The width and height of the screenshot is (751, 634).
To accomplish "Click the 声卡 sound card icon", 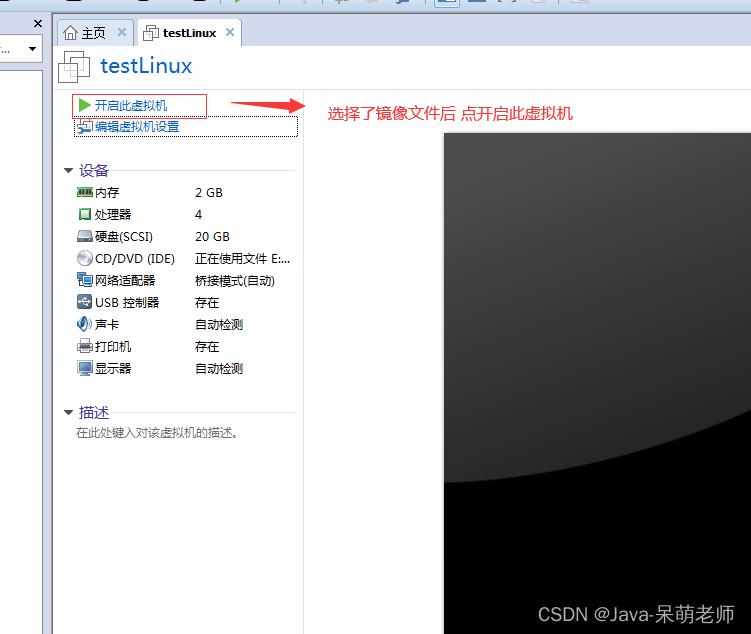I will 84,324.
